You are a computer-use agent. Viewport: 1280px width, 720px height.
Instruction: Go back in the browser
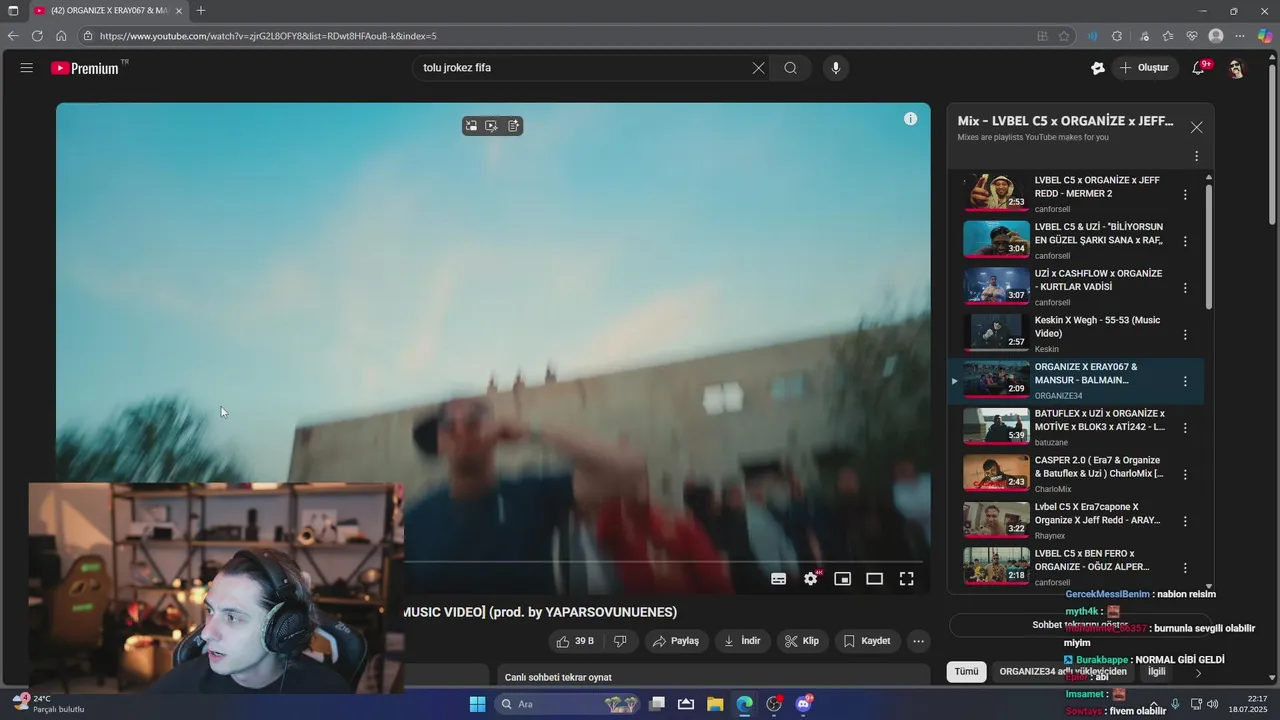tap(13, 36)
